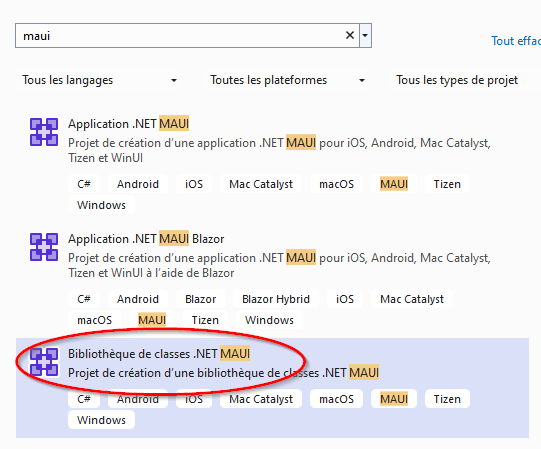541x449 pixels.
Task: Click Windows tag in class library template
Action: pyautogui.click(x=101, y=420)
